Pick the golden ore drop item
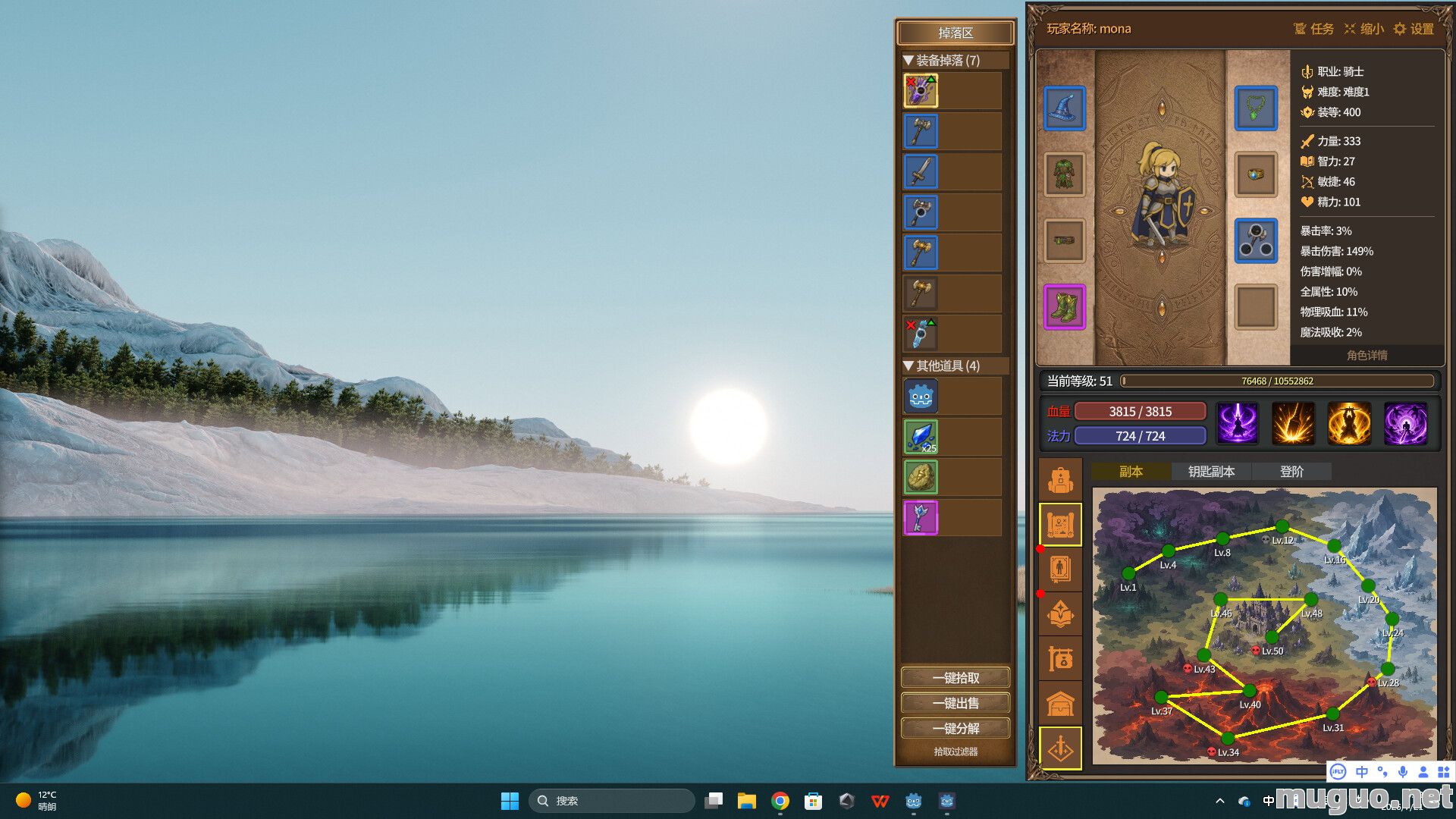The width and height of the screenshot is (1456, 819). pyautogui.click(x=921, y=477)
